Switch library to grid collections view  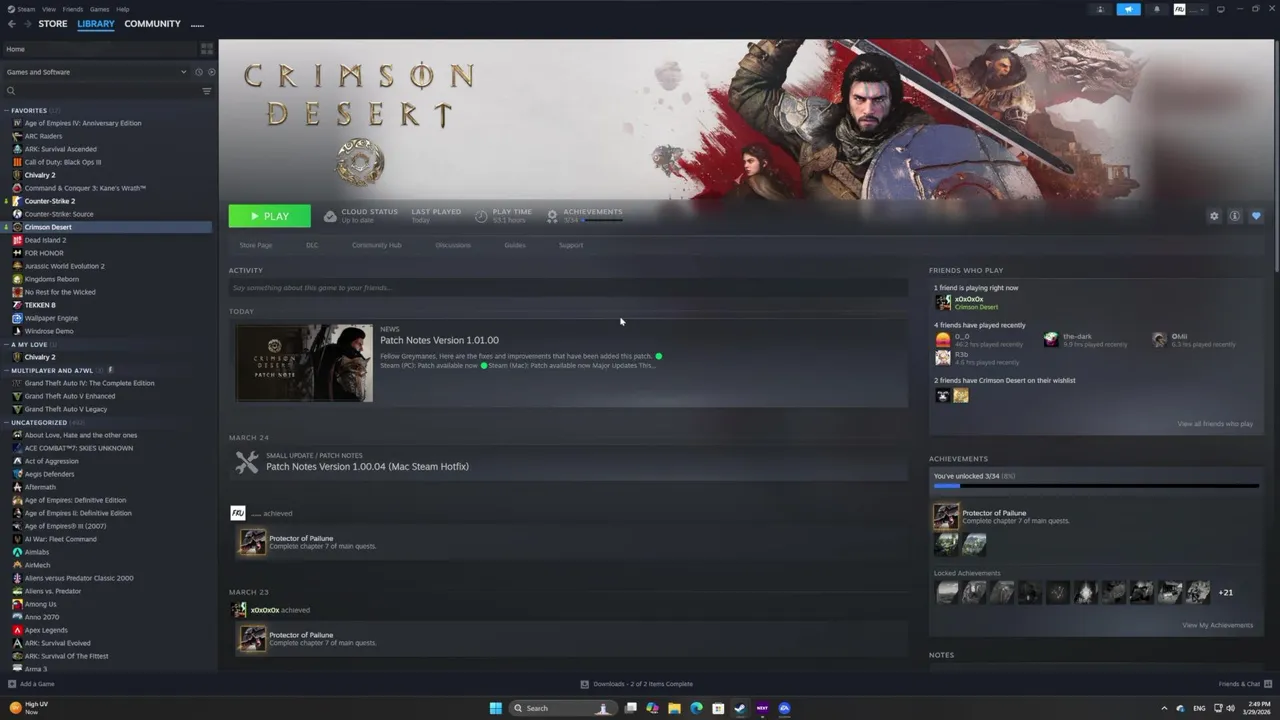click(x=207, y=49)
